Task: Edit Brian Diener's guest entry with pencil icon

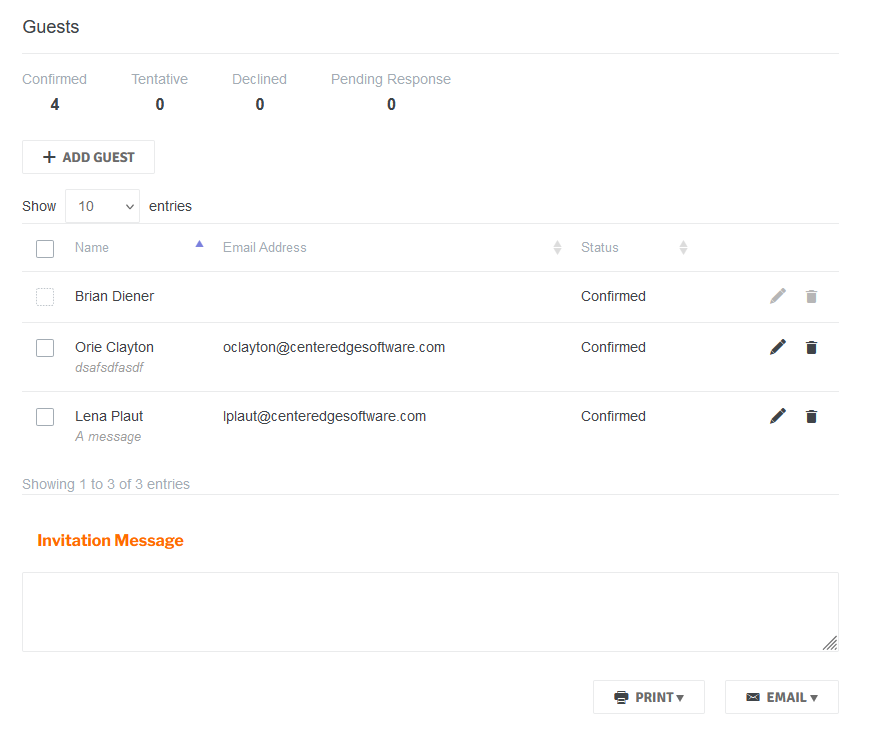Action: pyautogui.click(x=777, y=296)
